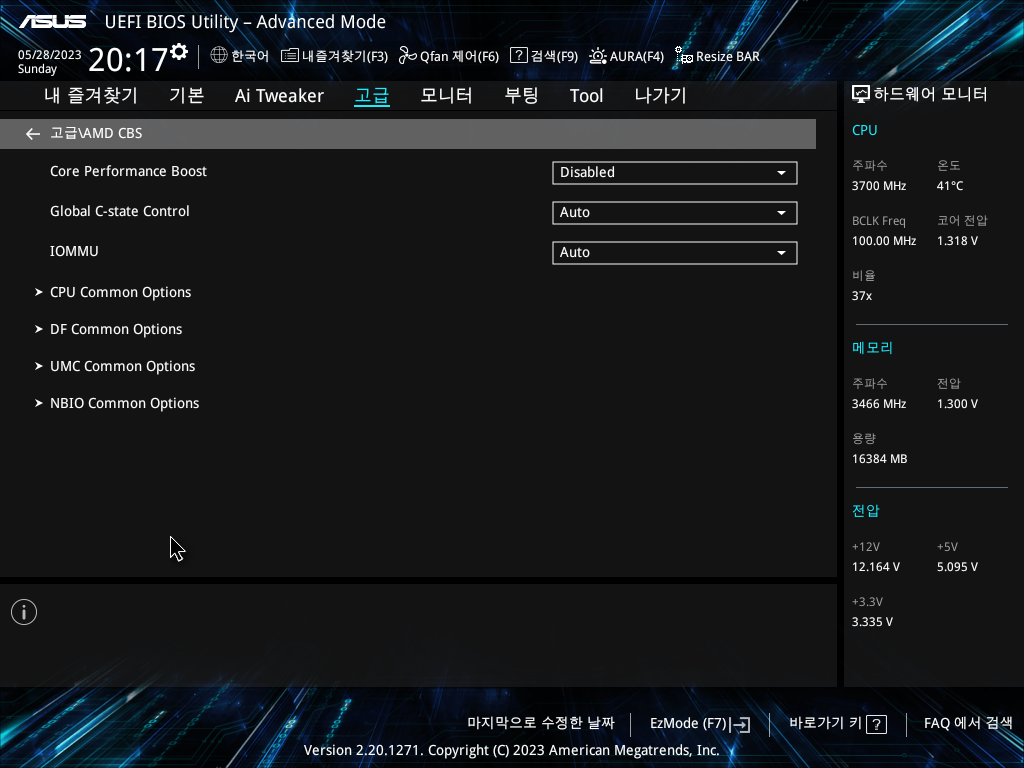Image resolution: width=1024 pixels, height=768 pixels.
Task: Click CPU temperature value 41°C
Action: click(x=950, y=186)
